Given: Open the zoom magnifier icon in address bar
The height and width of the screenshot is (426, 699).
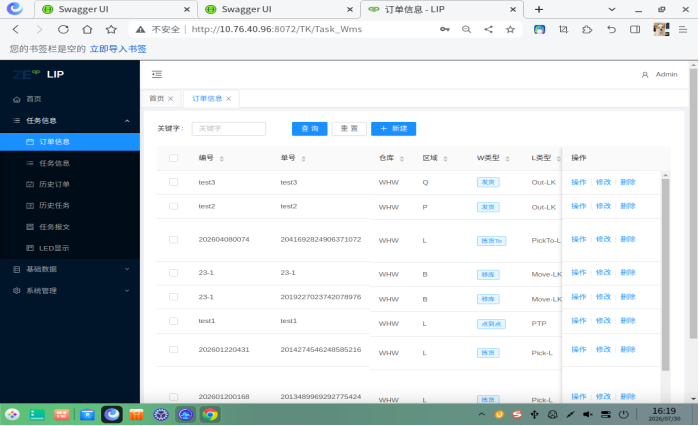Looking at the screenshot, I should point(466,29).
